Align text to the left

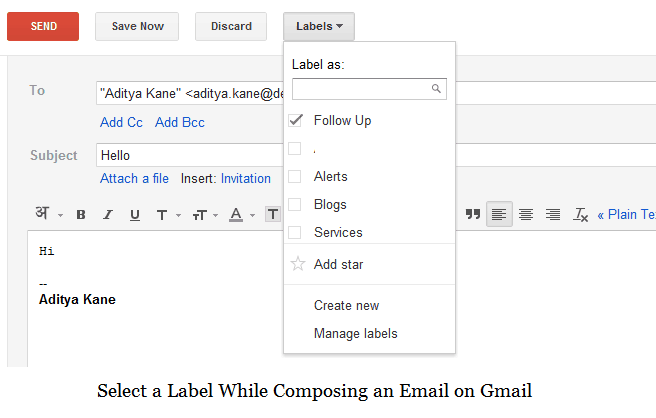499,214
